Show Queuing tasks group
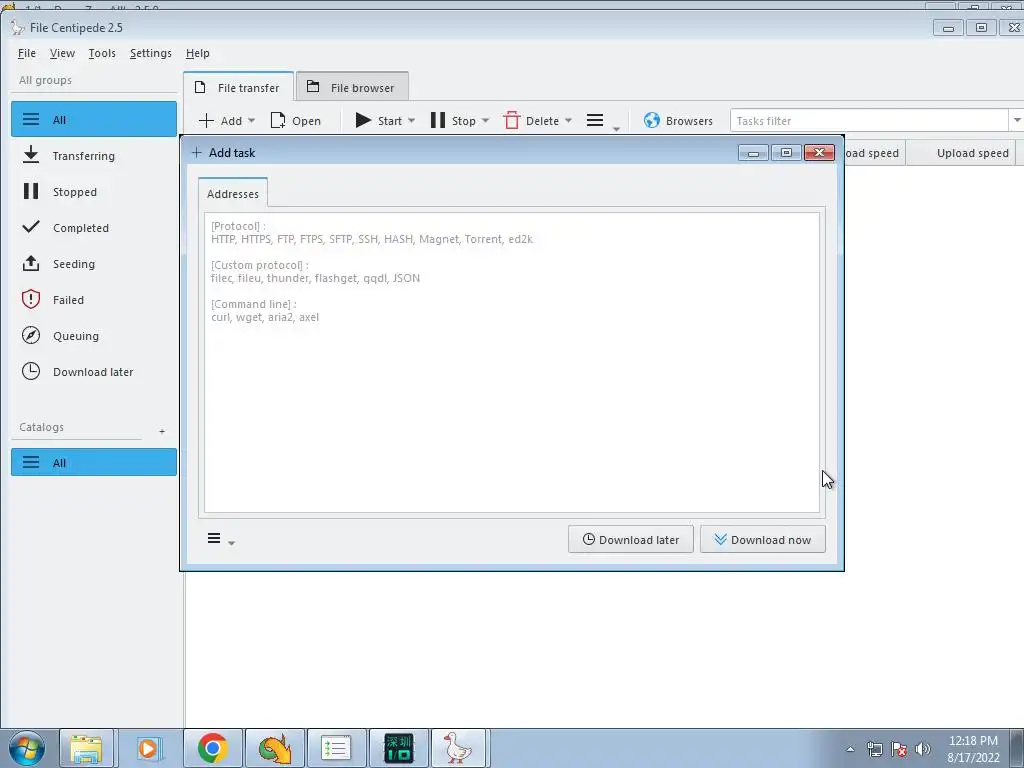Screen dimensions: 1024x768 pyautogui.click(x=94, y=335)
